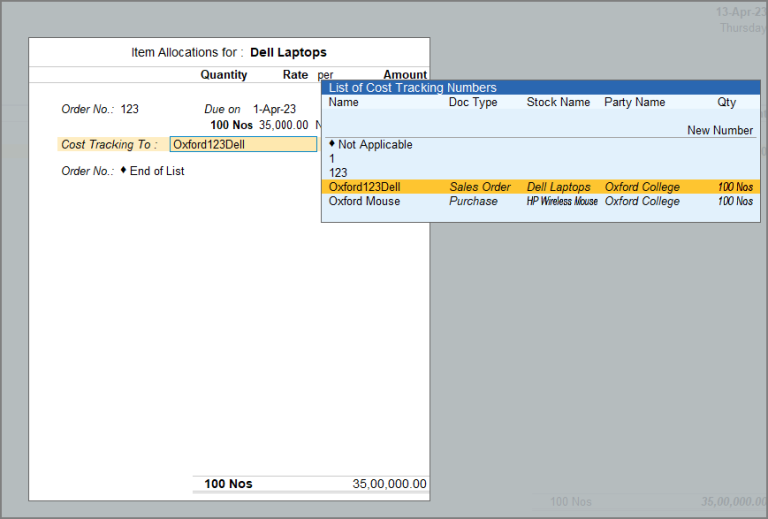Click the rate value 35,000.00
The width and height of the screenshot is (768, 519).
[283, 125]
